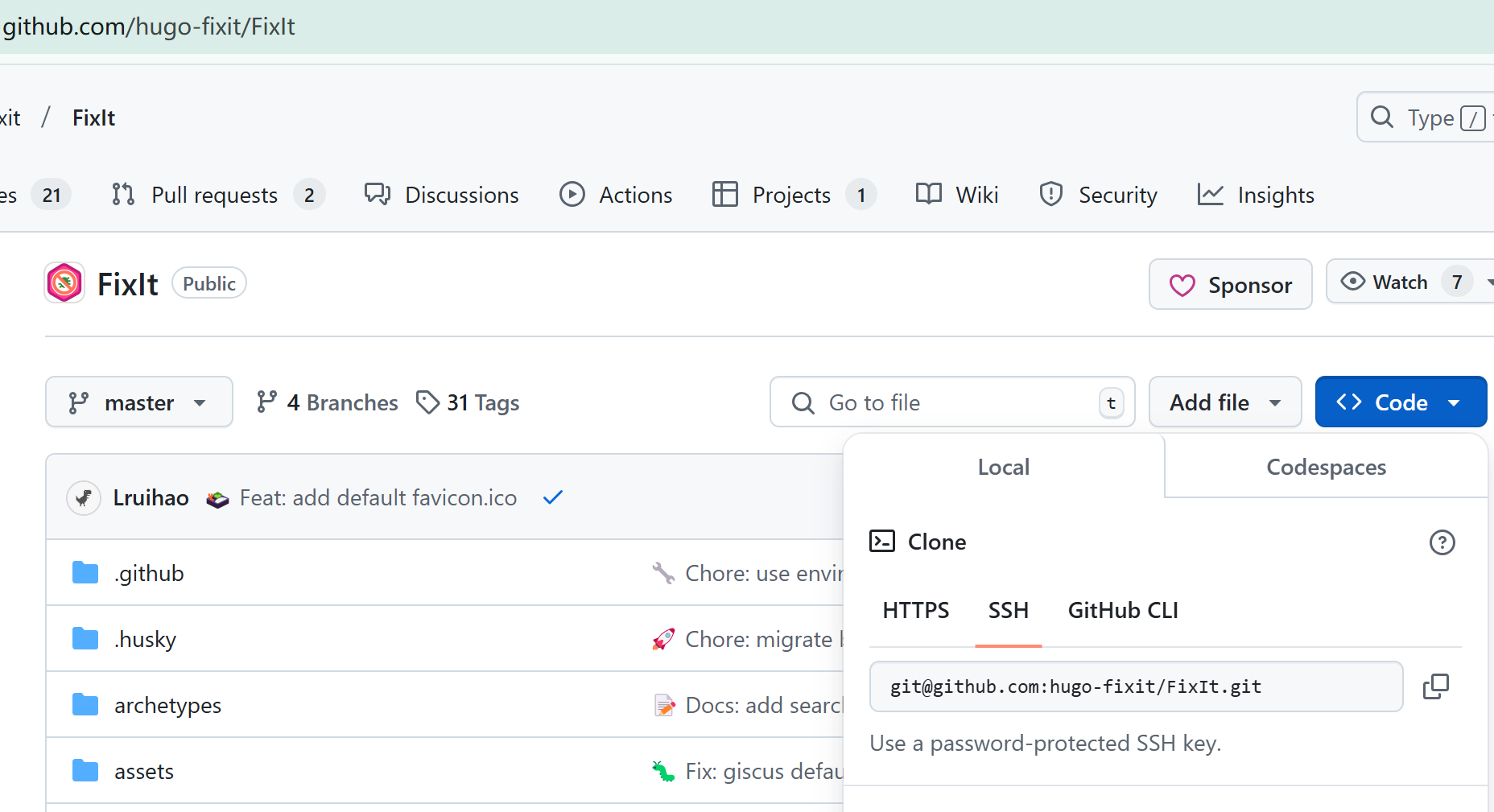Click the archetypes folder icon
Viewport: 1494px width, 812px height.
tap(85, 705)
